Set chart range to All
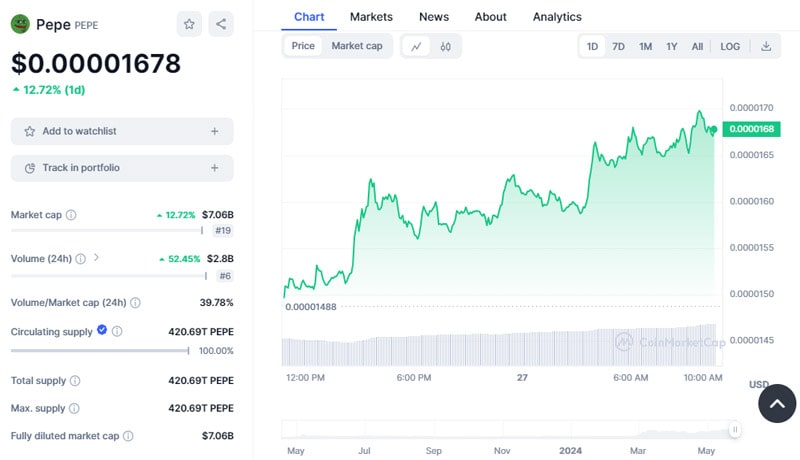The height and width of the screenshot is (460, 800). coord(697,46)
